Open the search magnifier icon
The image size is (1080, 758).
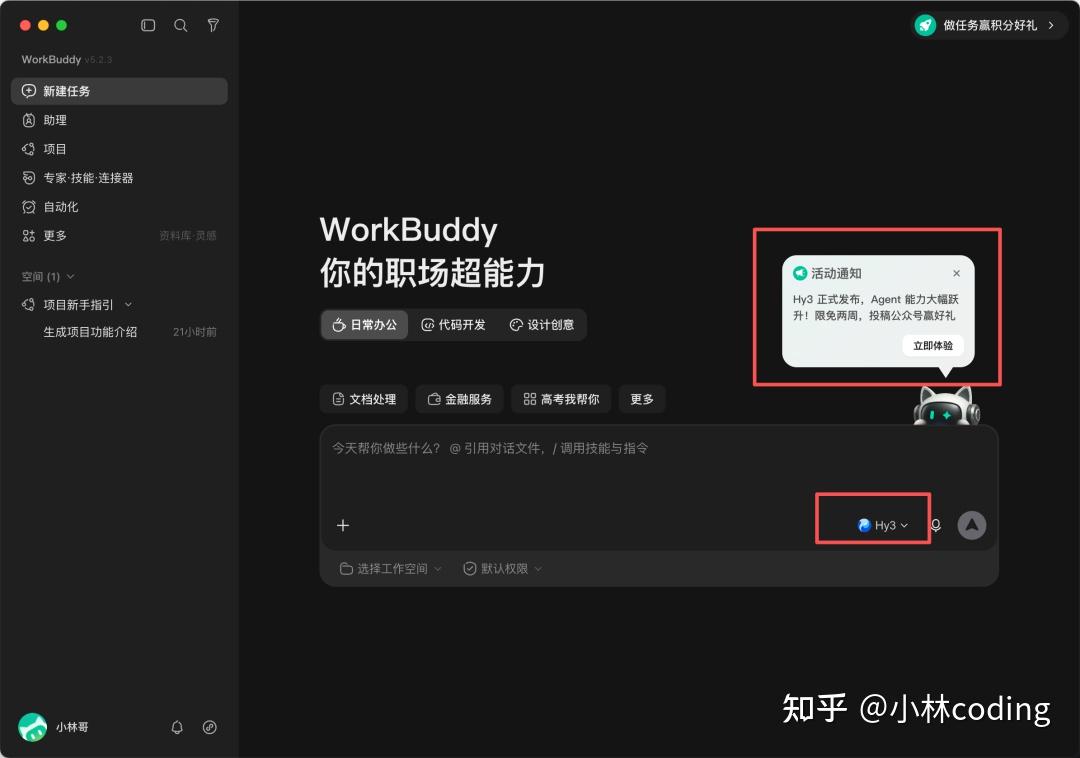point(180,25)
